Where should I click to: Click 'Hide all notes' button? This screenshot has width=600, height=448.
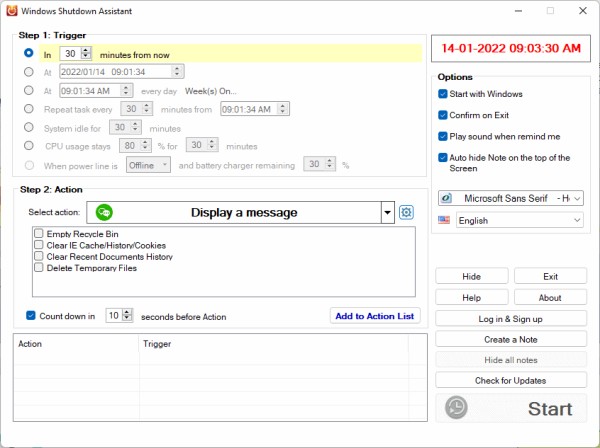point(511,360)
